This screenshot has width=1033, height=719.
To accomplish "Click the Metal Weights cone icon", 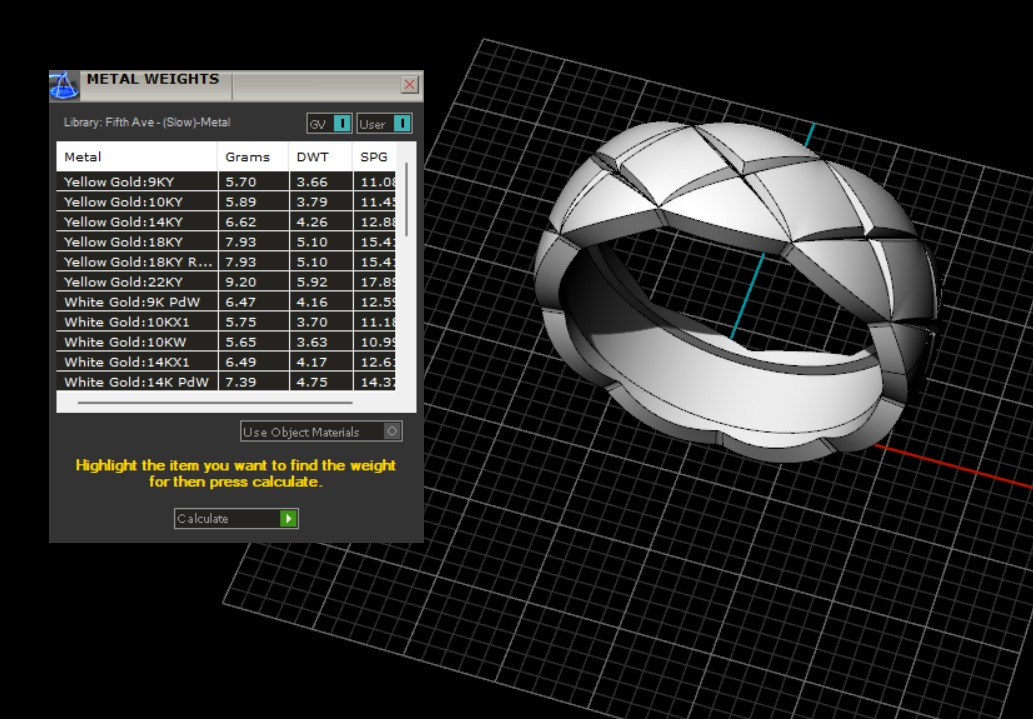I will 64,86.
